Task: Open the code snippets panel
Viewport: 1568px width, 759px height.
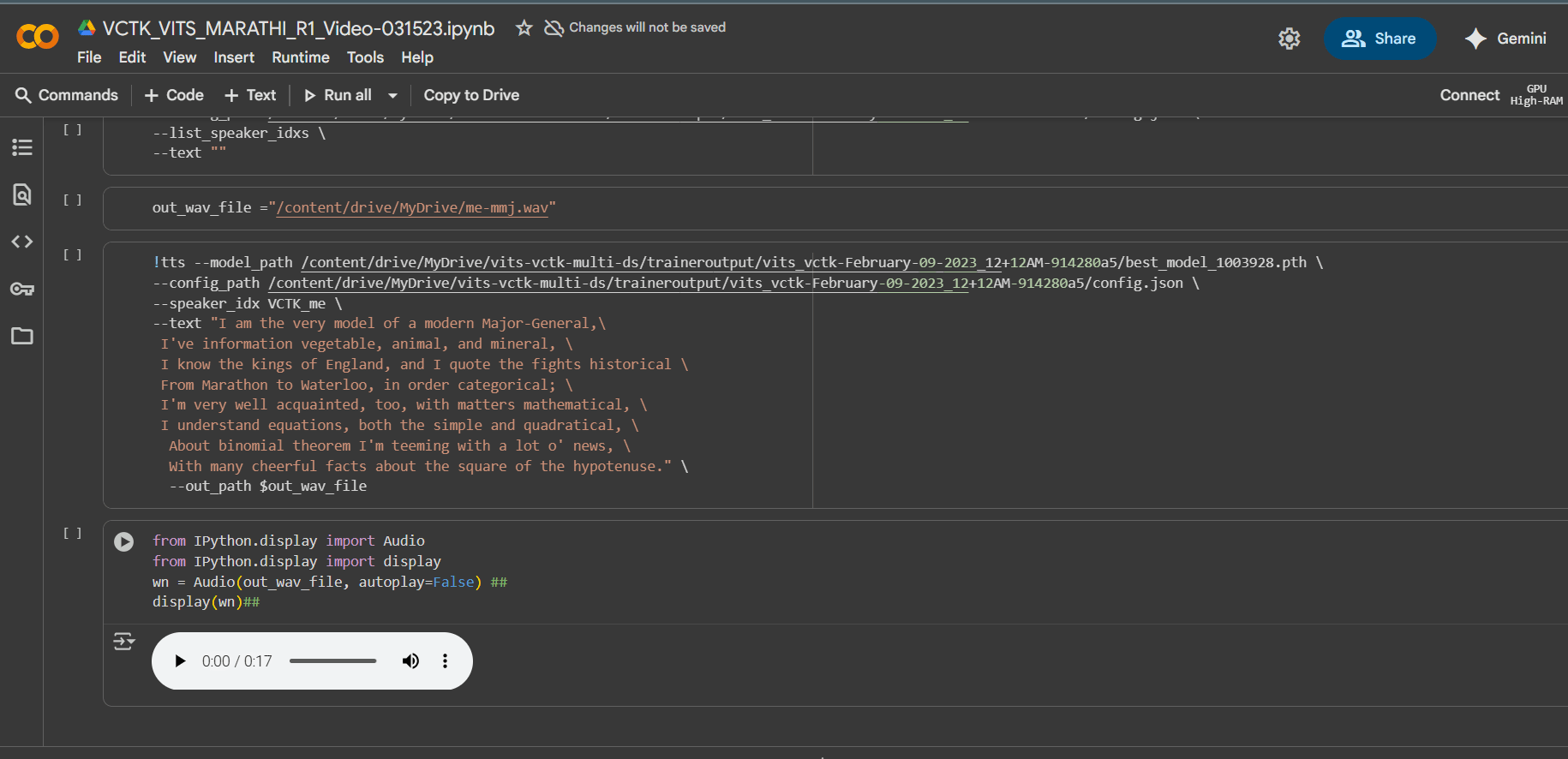Action: 22,242
